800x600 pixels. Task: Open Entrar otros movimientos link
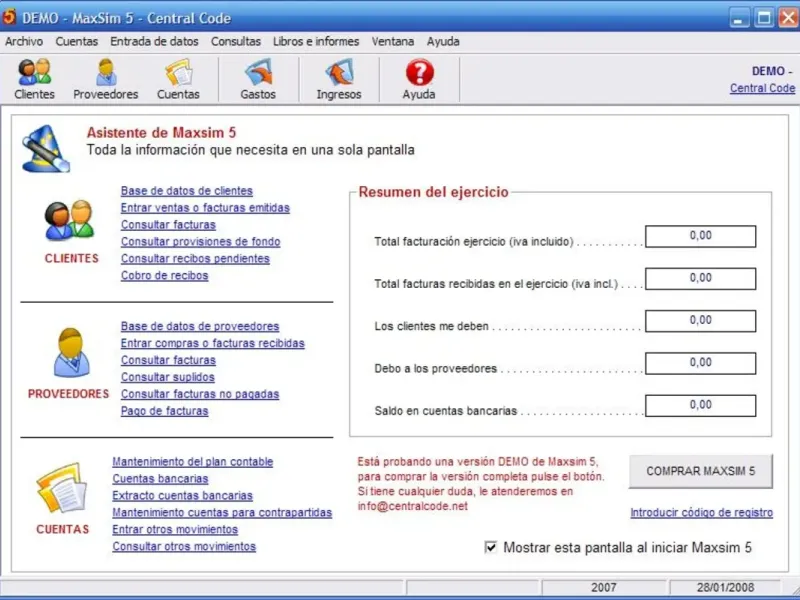(x=175, y=529)
